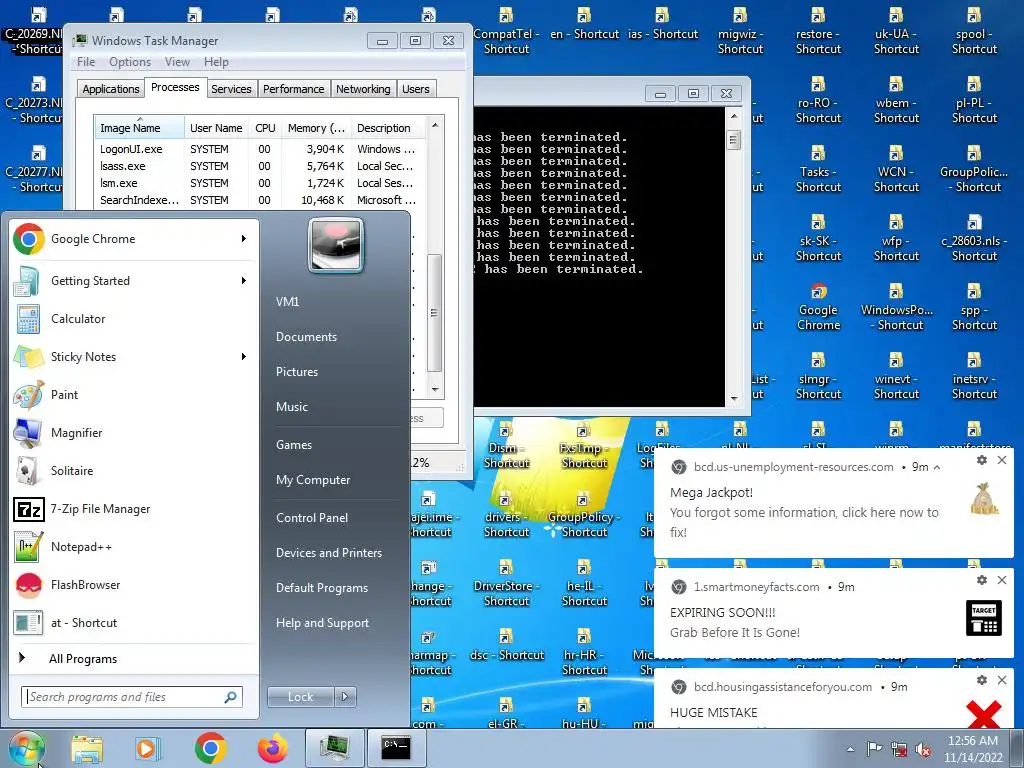Expand Getting Started submenu arrow
The width and height of the screenshot is (1024, 768).
[x=244, y=281]
